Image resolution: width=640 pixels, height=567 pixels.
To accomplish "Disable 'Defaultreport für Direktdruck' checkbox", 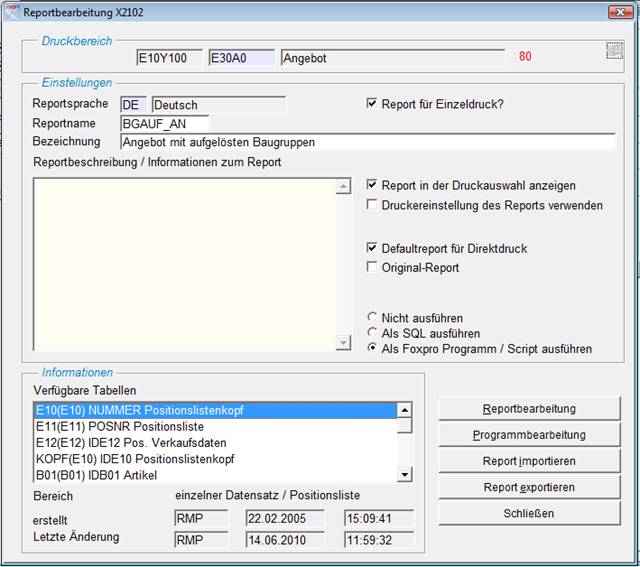I will [x=372, y=248].
